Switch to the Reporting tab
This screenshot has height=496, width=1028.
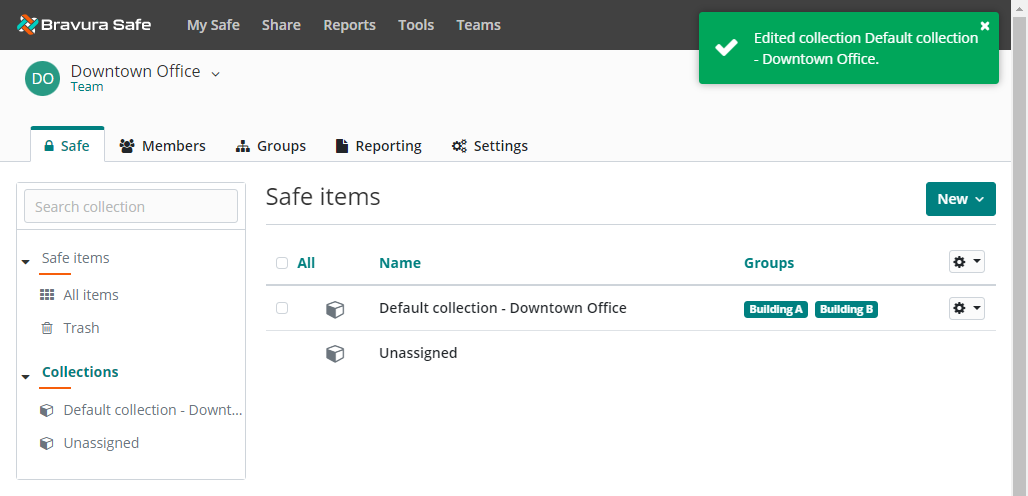[378, 145]
